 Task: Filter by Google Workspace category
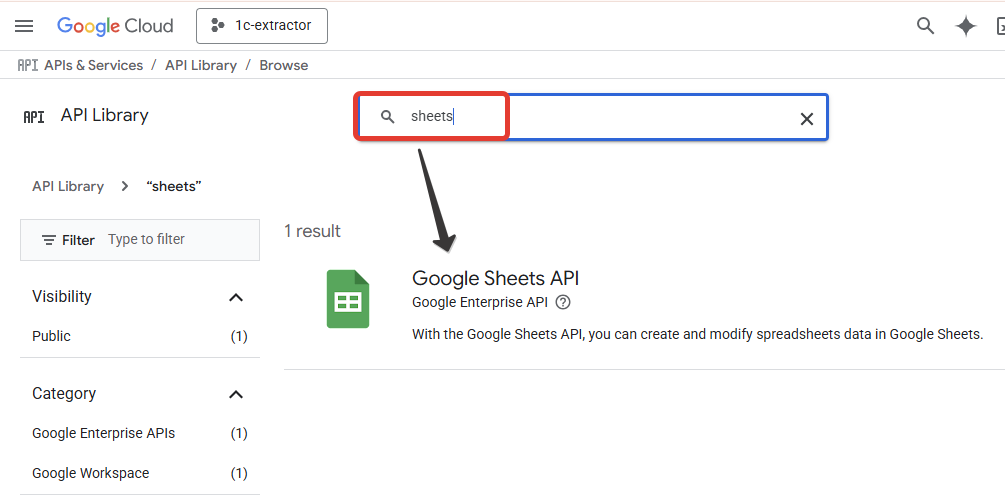point(90,473)
